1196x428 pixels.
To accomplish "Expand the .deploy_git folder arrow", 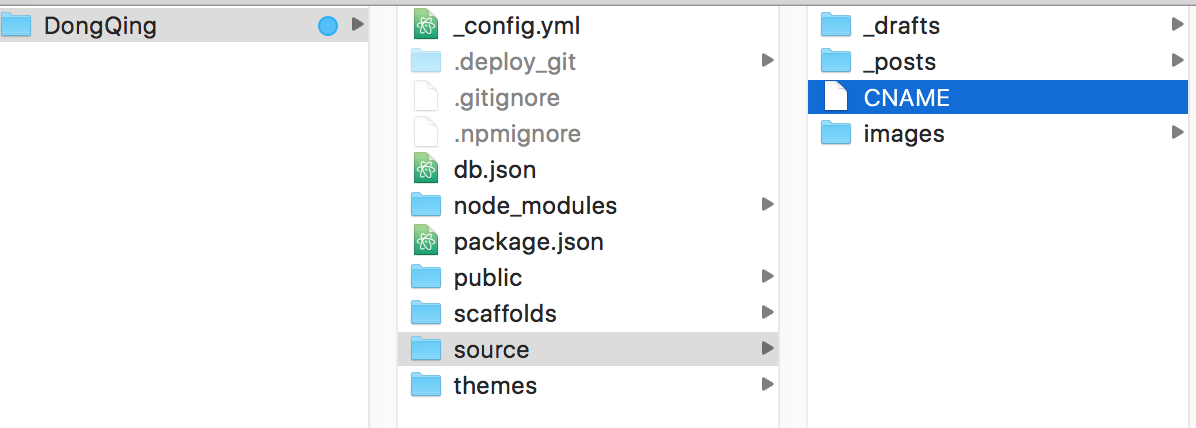I will click(x=767, y=62).
